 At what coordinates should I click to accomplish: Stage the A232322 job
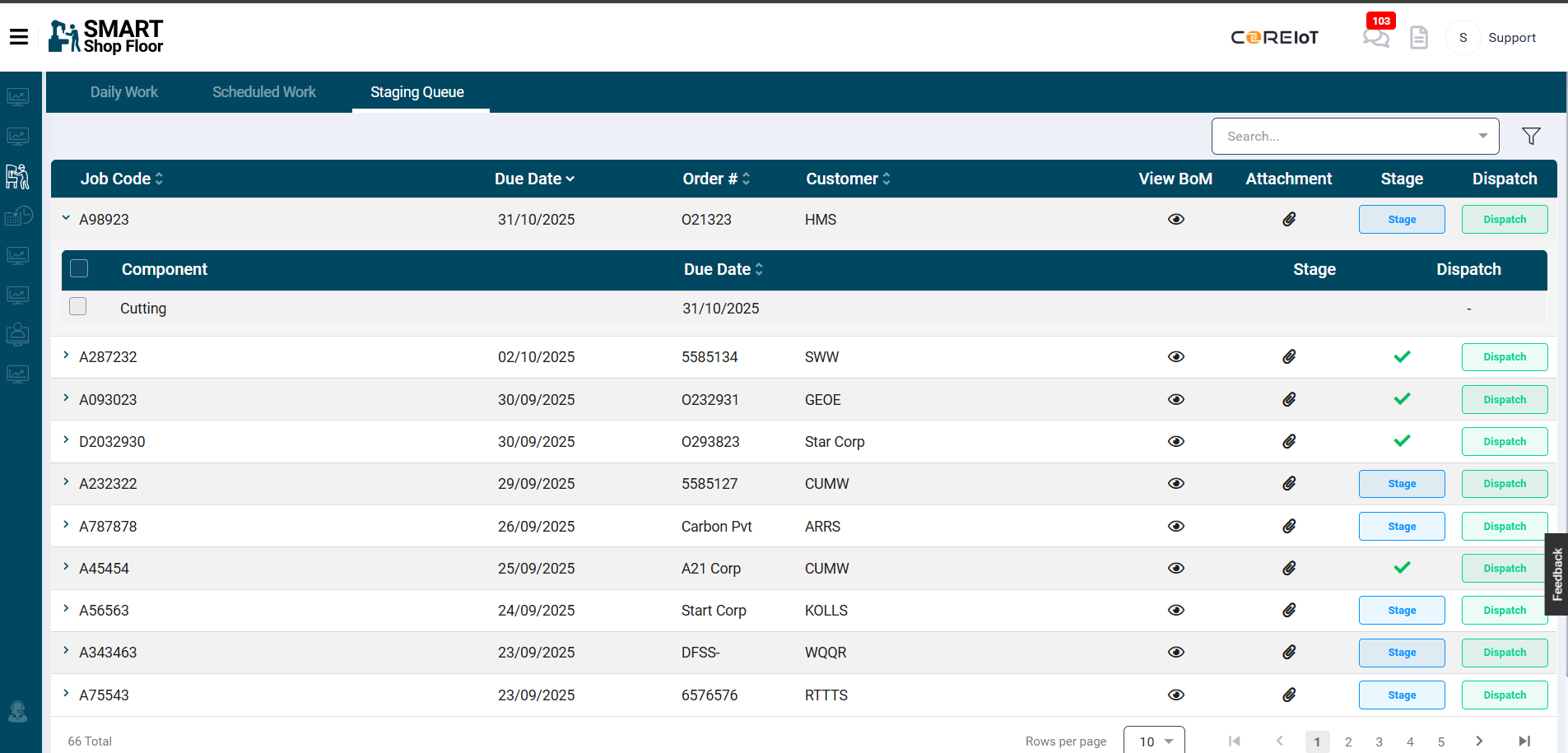[1401, 483]
